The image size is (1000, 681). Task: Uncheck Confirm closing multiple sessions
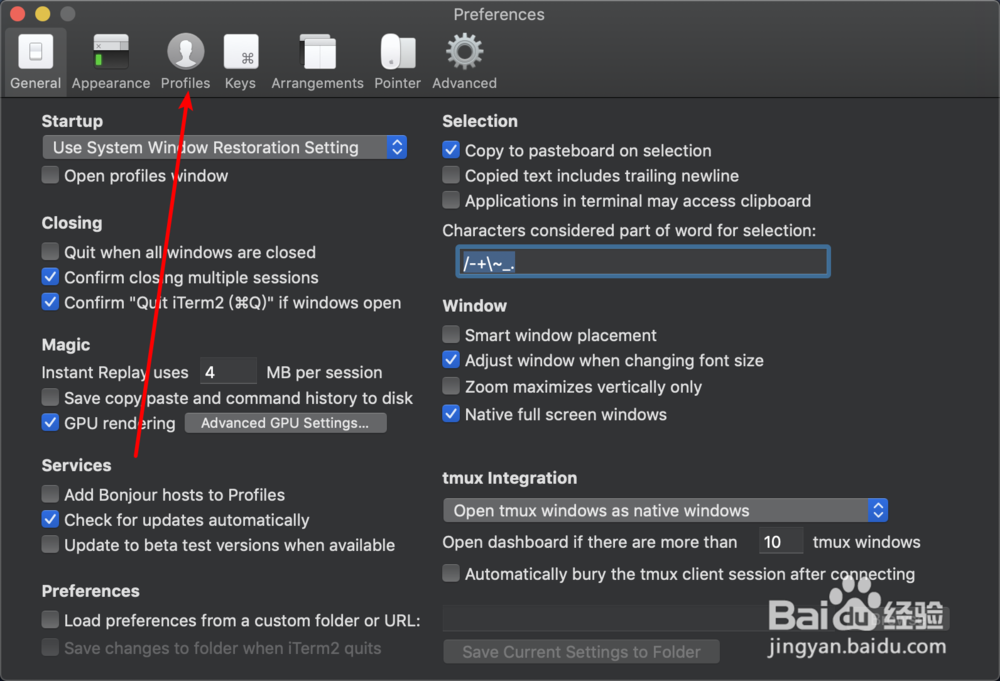(50, 277)
